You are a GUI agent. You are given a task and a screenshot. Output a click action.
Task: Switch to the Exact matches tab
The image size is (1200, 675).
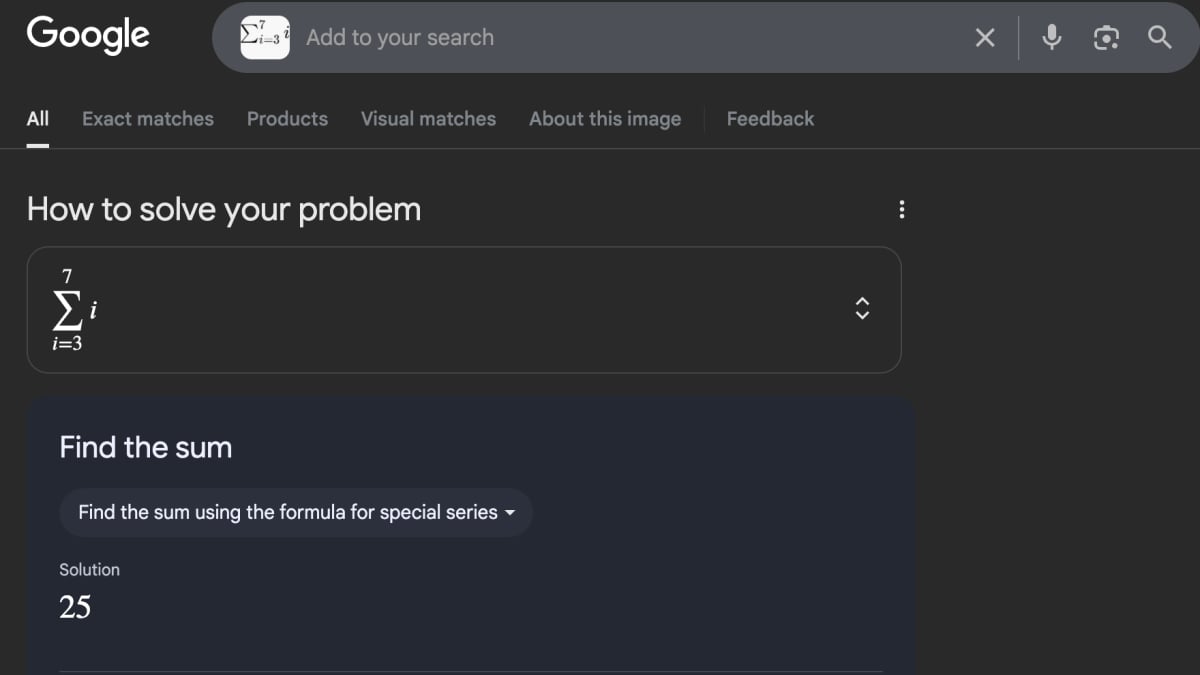(x=148, y=119)
